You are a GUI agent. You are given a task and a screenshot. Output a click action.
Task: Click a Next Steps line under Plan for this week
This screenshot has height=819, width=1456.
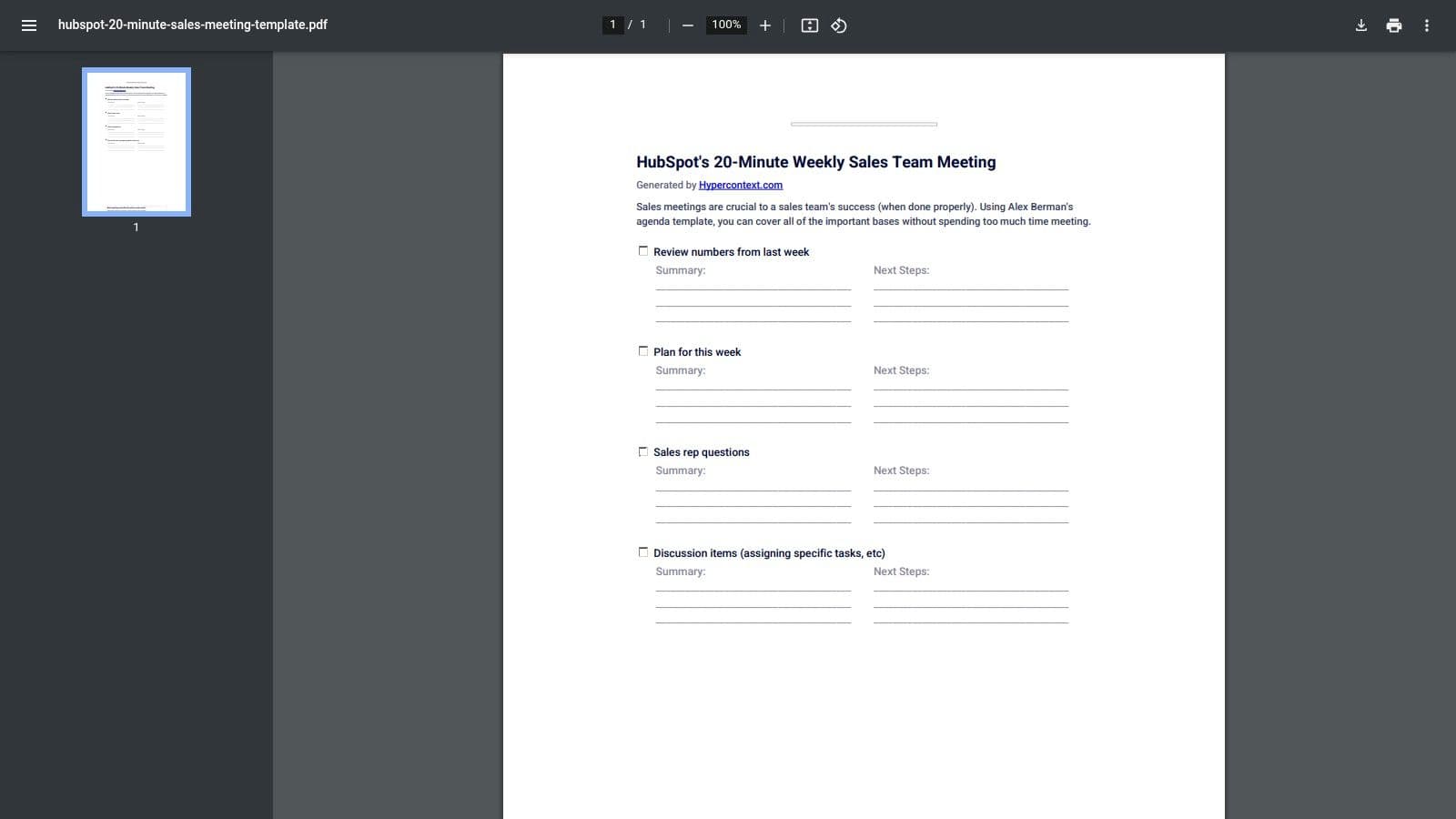[970, 389]
